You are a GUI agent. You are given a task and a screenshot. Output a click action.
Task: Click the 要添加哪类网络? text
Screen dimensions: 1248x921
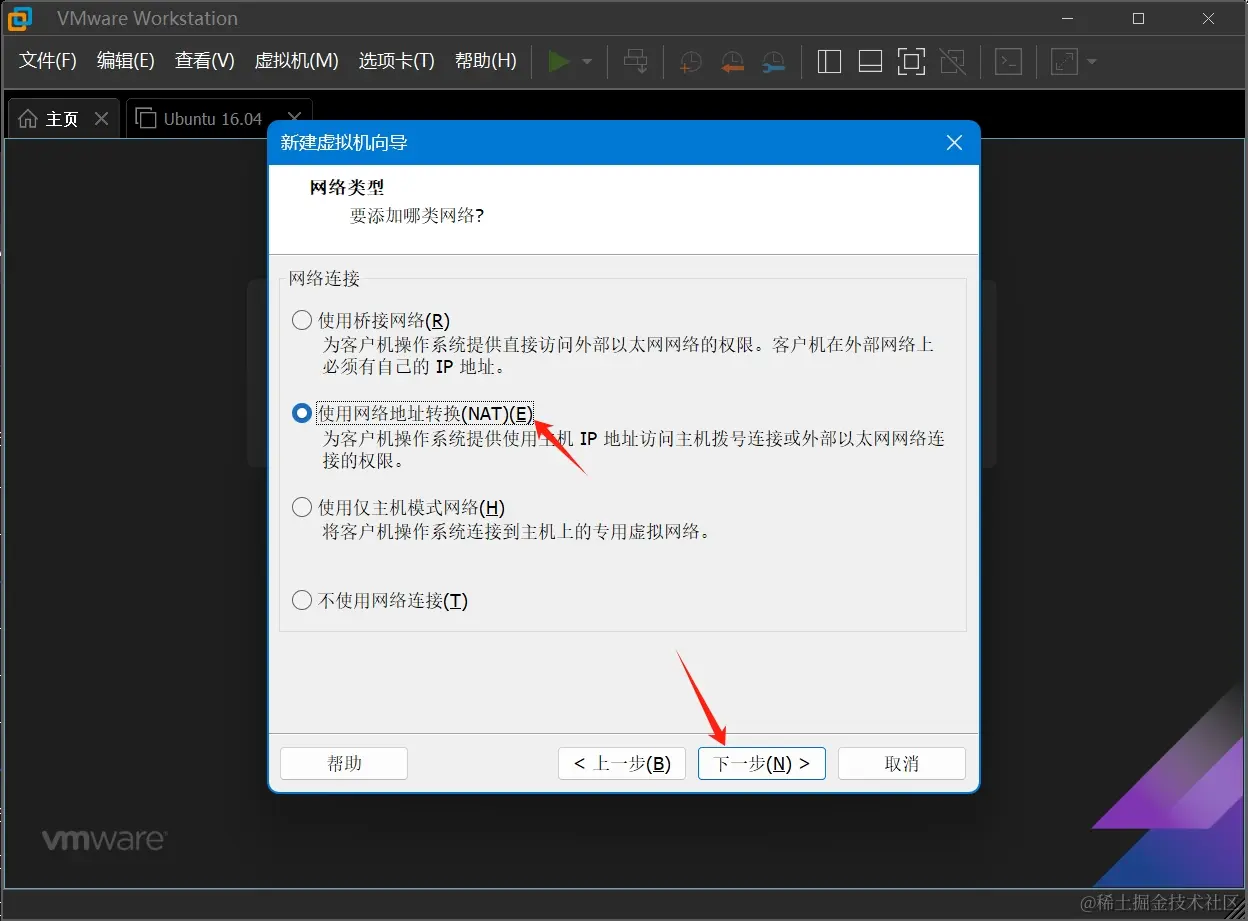(x=417, y=215)
